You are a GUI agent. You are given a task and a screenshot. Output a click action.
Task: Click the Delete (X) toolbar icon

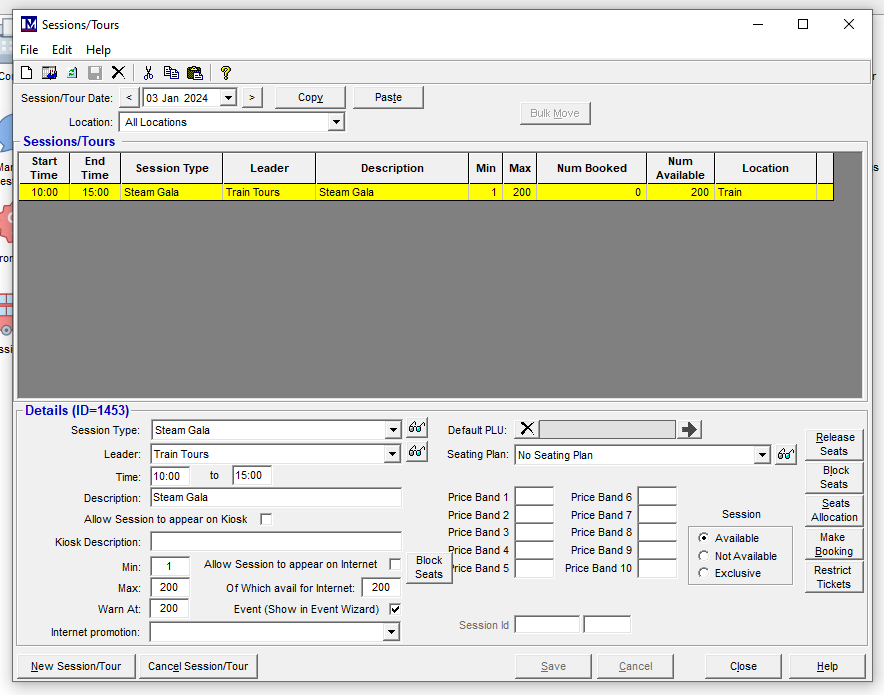pyautogui.click(x=118, y=73)
